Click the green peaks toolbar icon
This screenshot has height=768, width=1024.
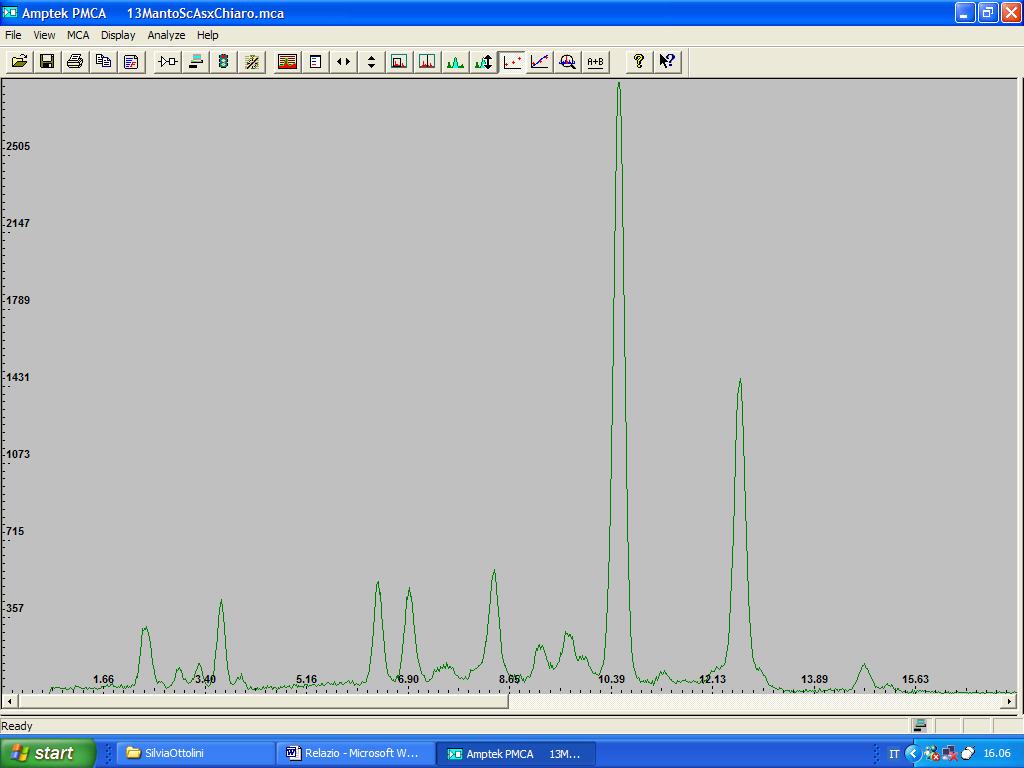click(x=455, y=61)
